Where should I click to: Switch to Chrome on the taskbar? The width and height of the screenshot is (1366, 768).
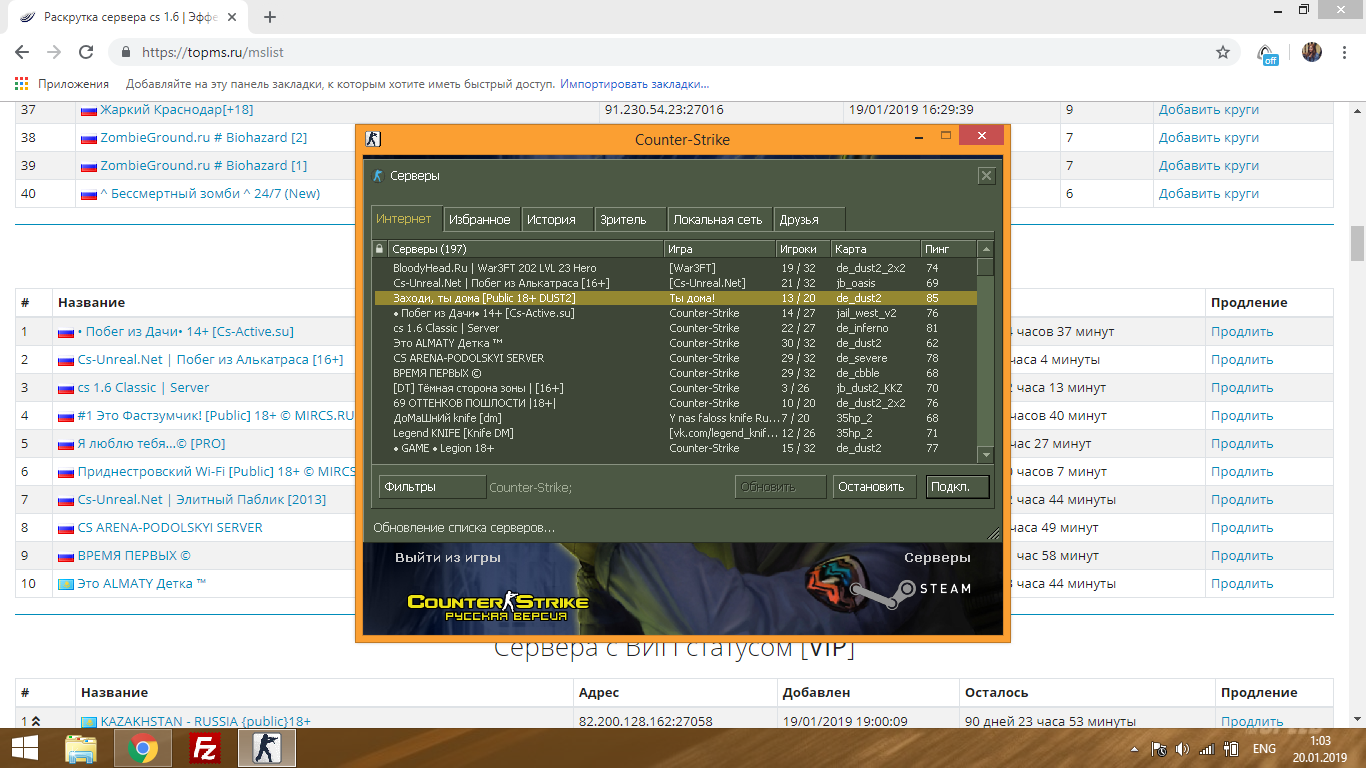(x=143, y=748)
